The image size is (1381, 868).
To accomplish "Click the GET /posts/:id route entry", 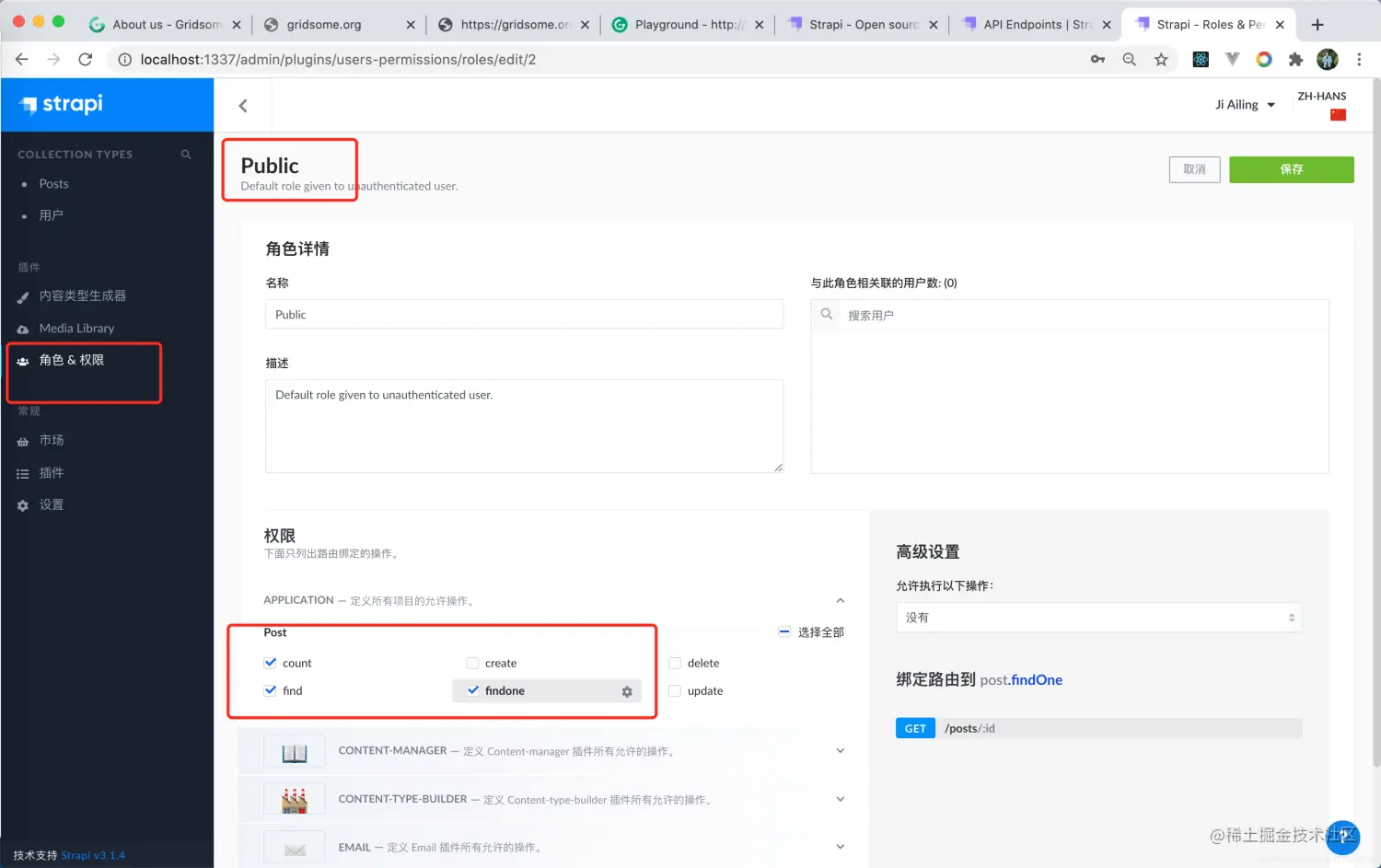I will (1098, 728).
